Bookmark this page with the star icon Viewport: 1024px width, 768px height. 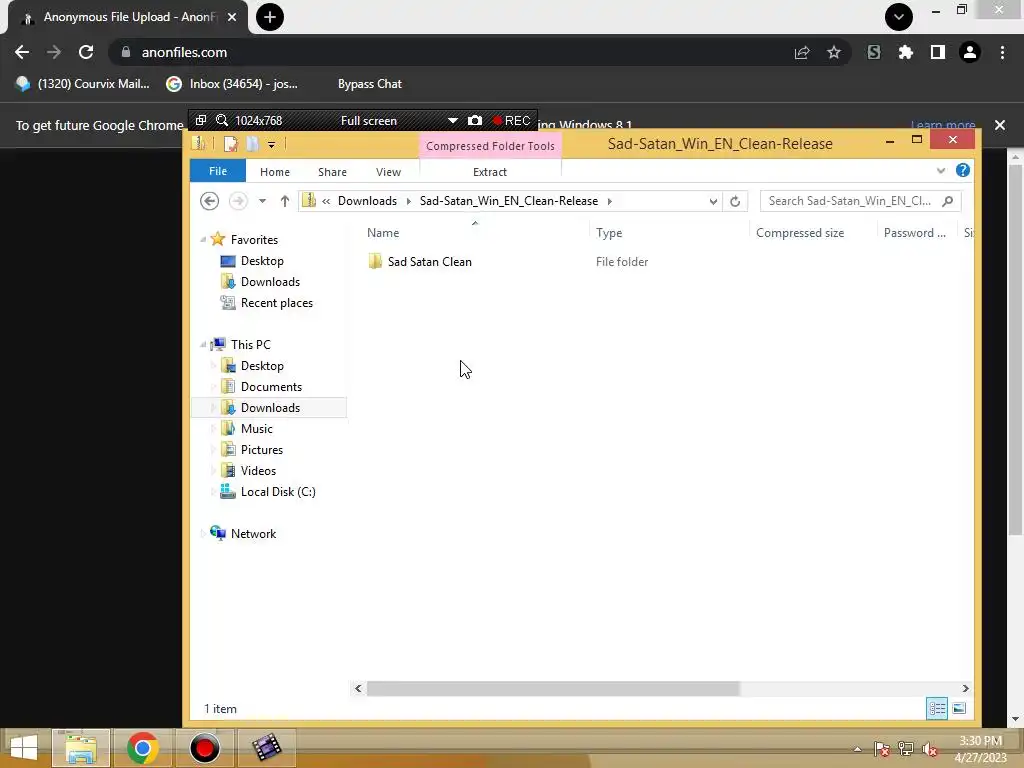pos(833,52)
